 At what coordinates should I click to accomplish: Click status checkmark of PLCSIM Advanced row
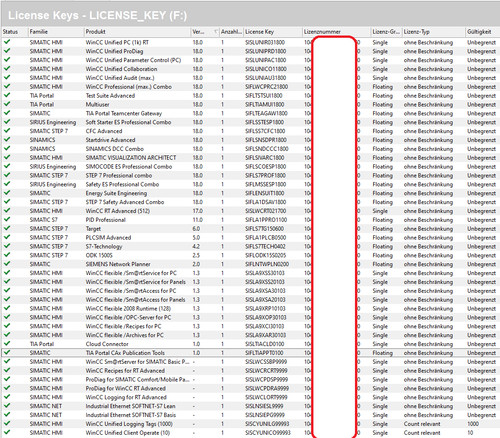(7, 237)
